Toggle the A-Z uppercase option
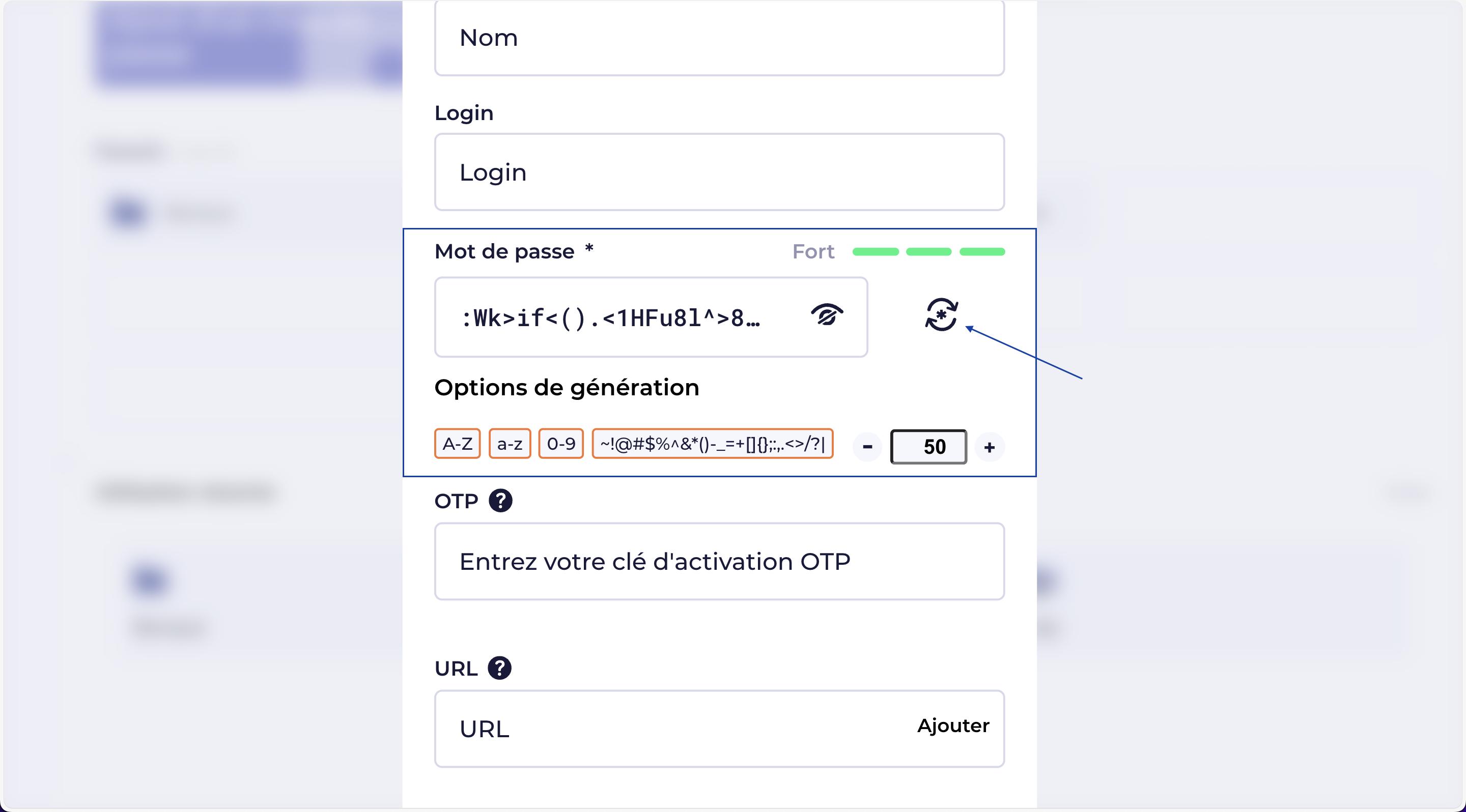 point(457,444)
